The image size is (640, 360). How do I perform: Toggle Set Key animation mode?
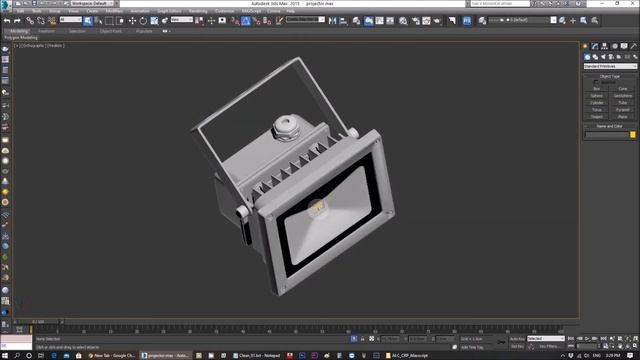point(517,346)
